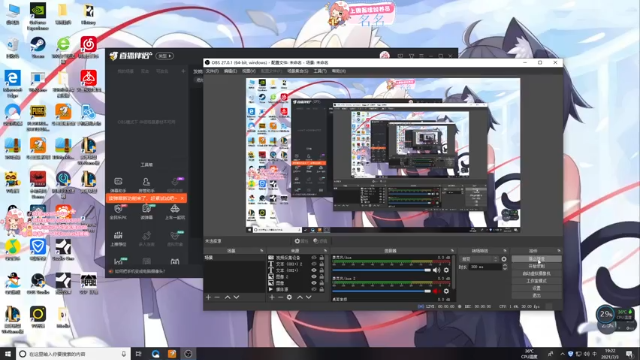
Task: Open transition properties gear in Scene Transitions
Action: (504, 259)
